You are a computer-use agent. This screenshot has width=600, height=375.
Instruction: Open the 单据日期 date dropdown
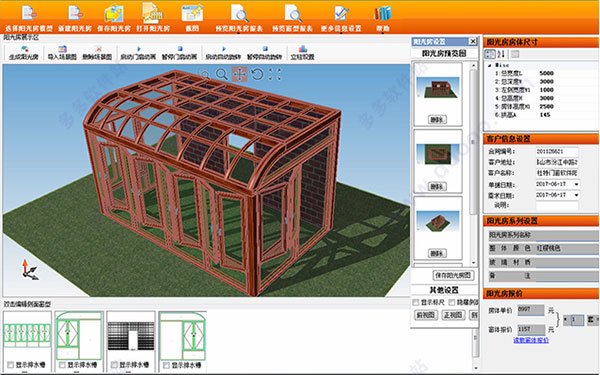(576, 184)
